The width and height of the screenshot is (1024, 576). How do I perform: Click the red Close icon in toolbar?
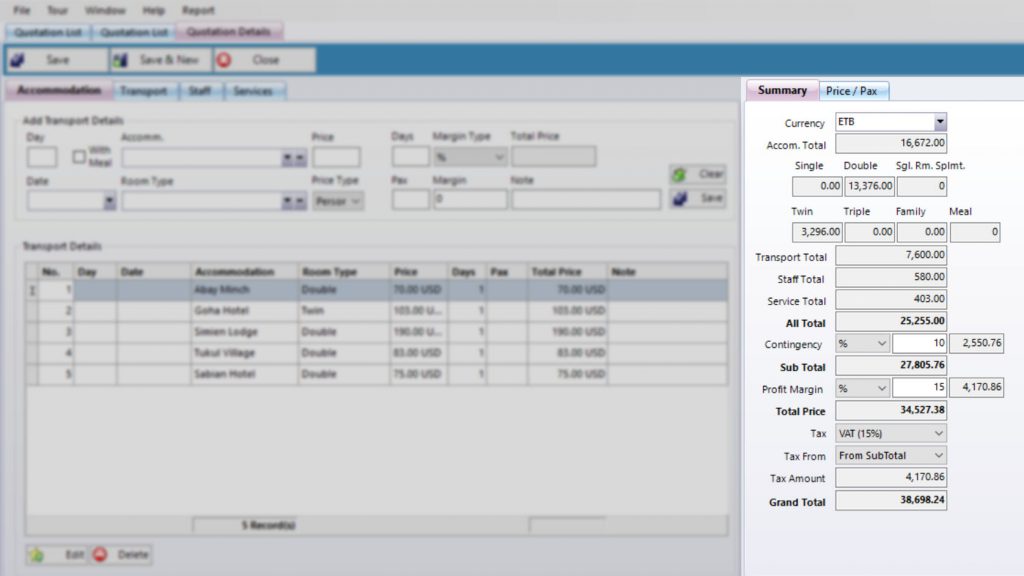coord(224,60)
